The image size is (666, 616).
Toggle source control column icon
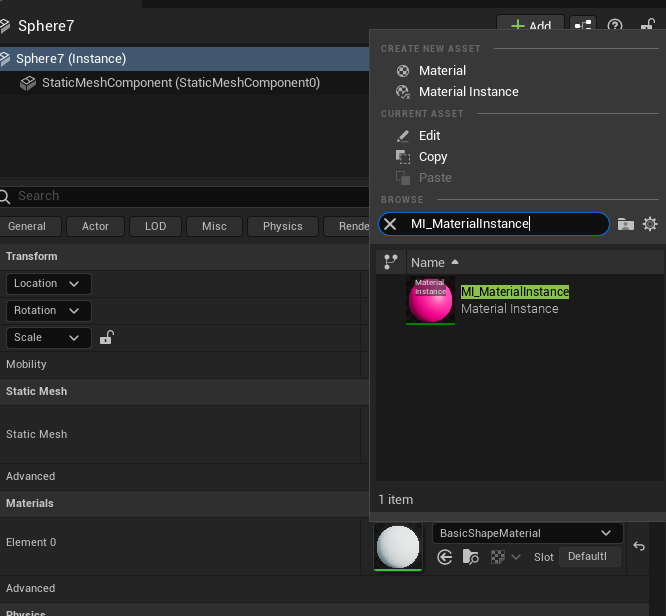point(390,262)
